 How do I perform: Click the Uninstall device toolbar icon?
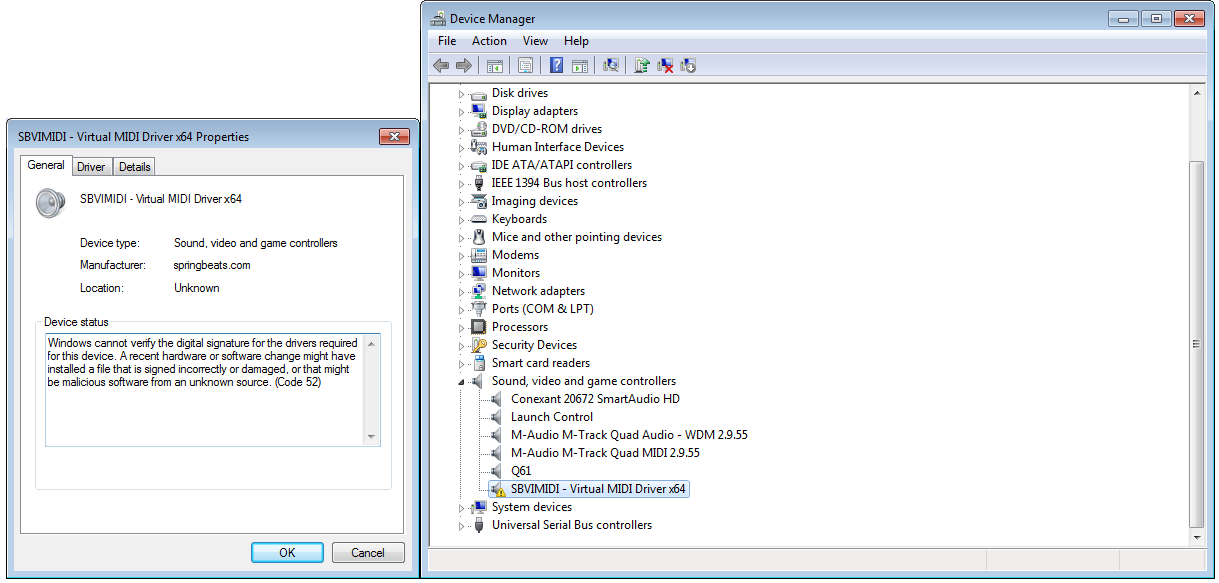click(x=665, y=65)
